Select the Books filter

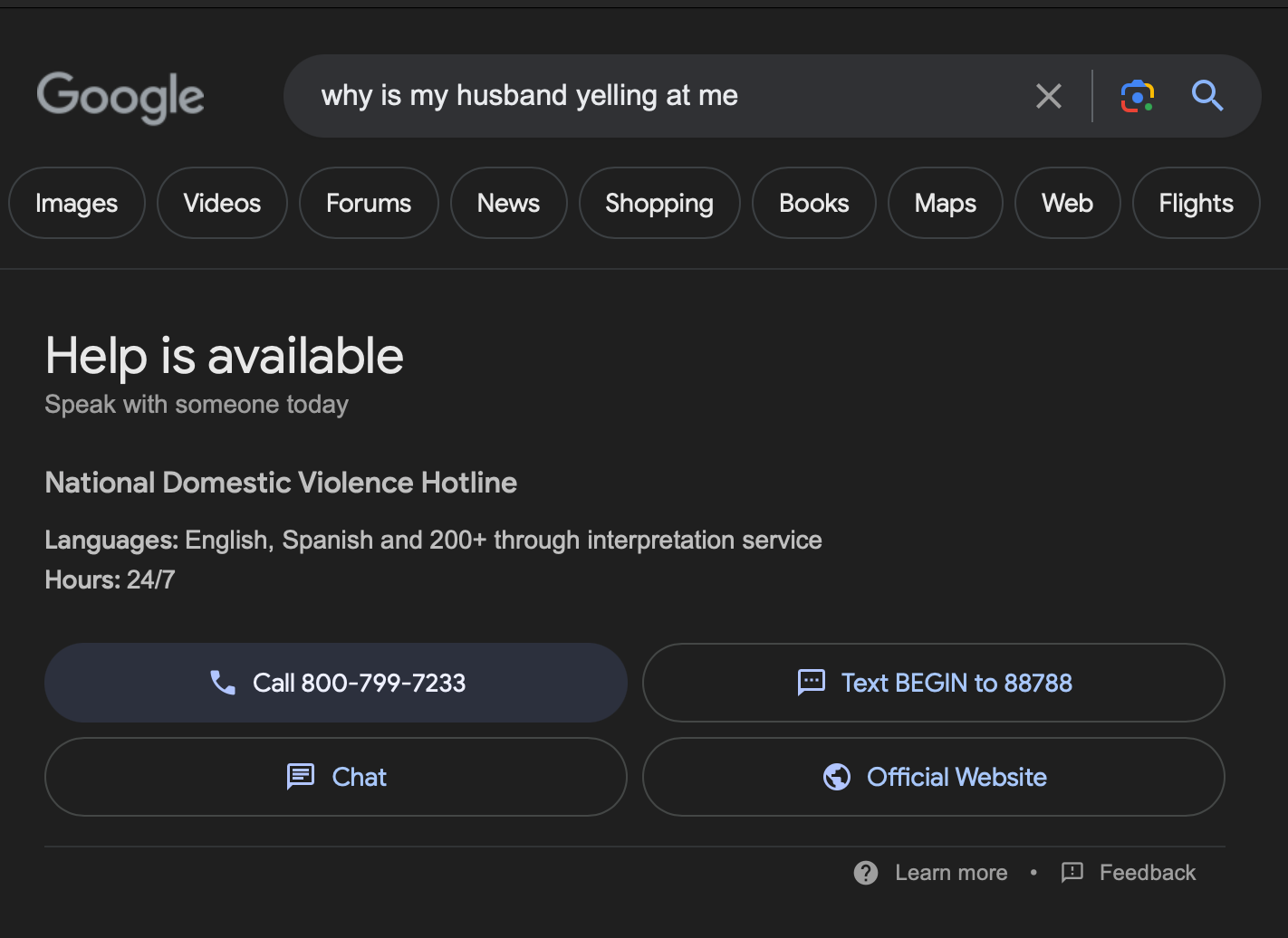814,203
